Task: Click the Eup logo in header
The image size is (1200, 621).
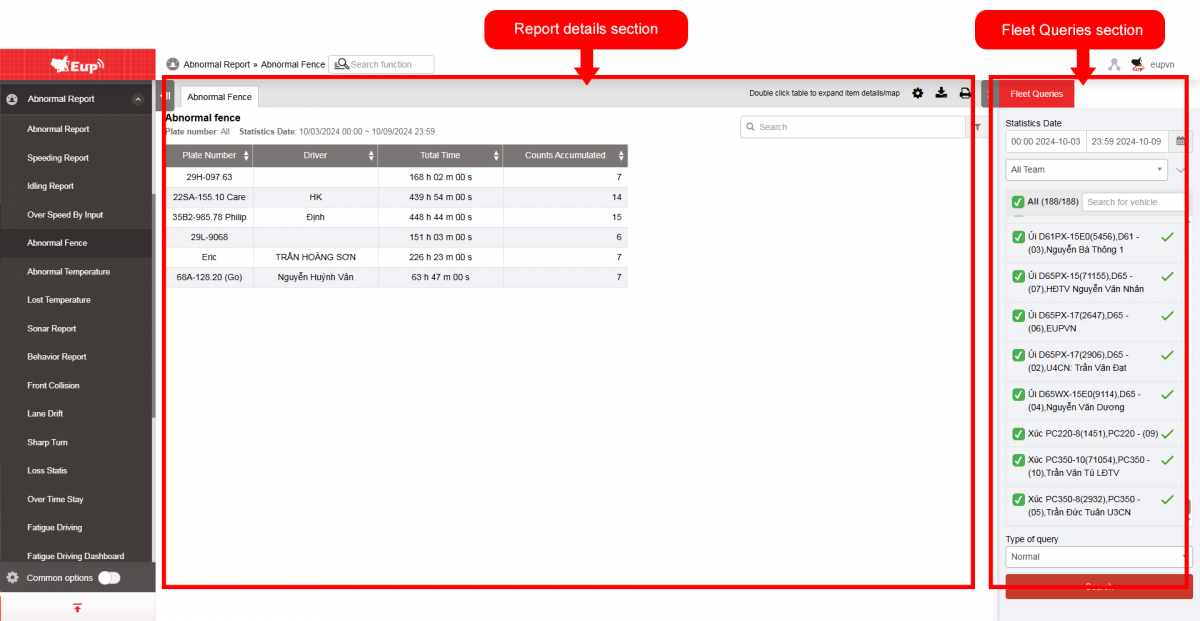Action: (77, 65)
